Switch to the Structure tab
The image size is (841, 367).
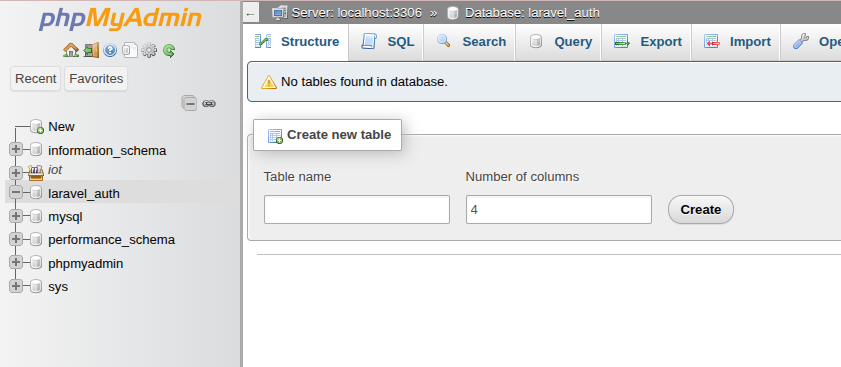tap(297, 42)
